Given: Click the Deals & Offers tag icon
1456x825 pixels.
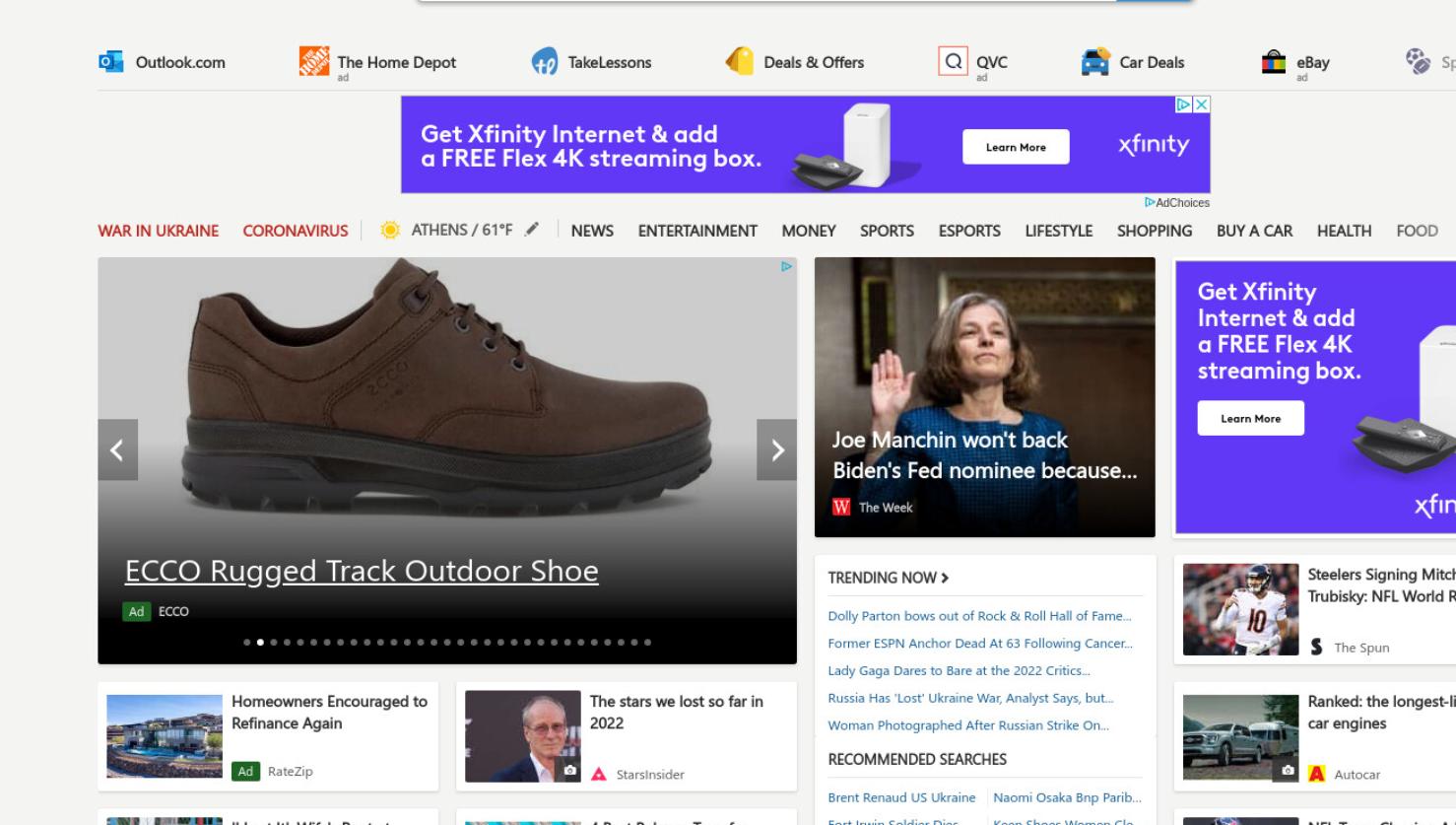Looking at the screenshot, I should (740, 61).
